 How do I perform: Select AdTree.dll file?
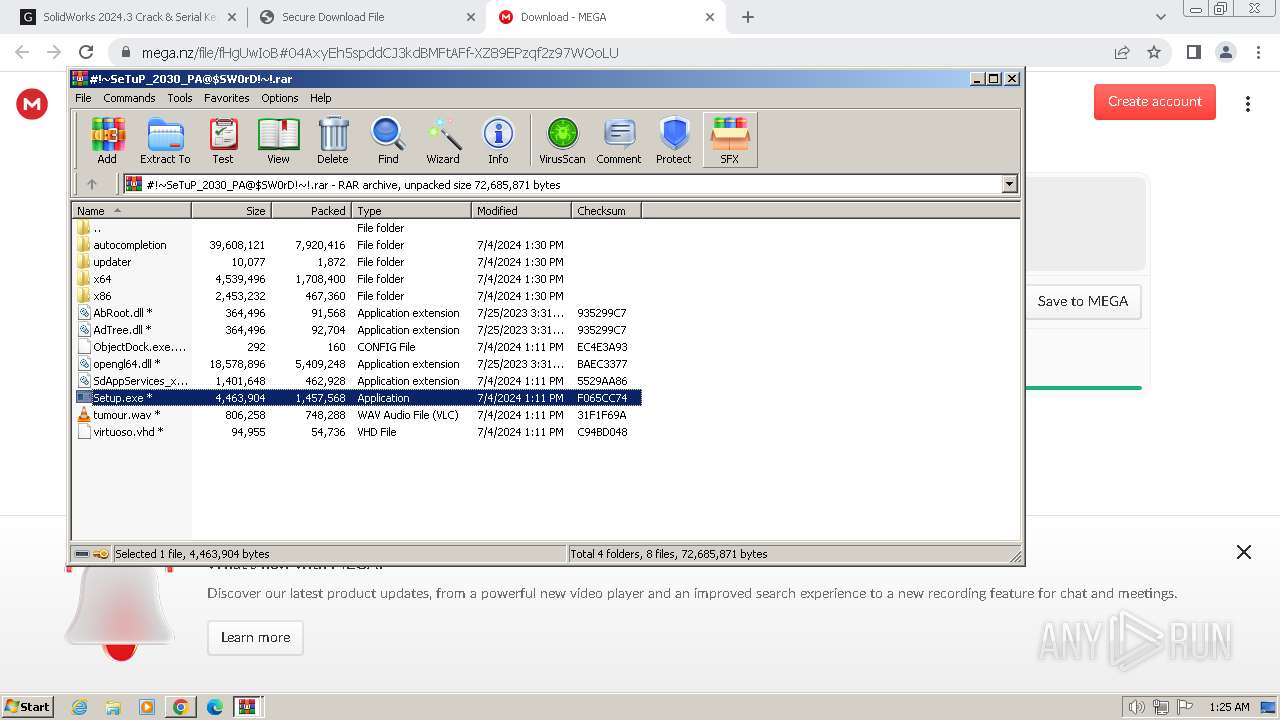358,330
